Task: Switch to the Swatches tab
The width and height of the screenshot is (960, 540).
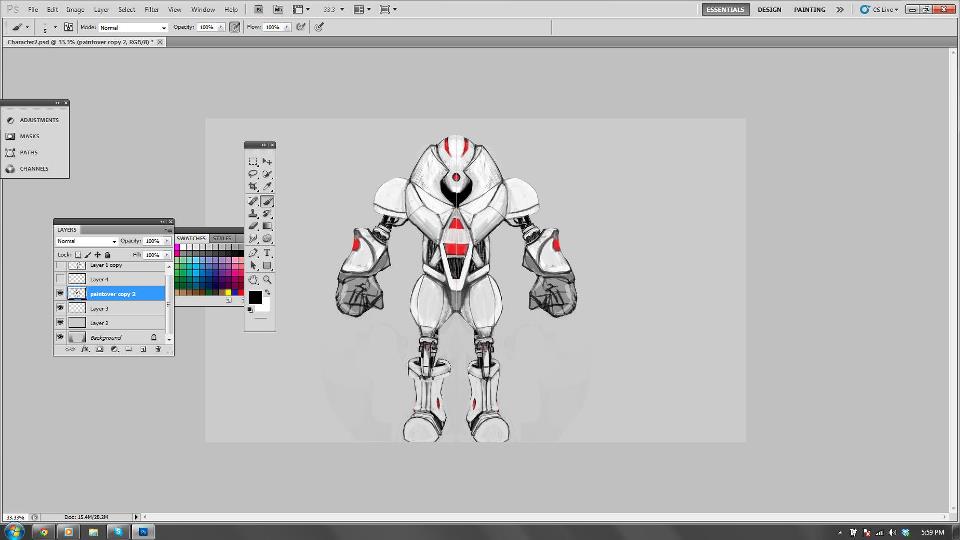Action: [191, 239]
